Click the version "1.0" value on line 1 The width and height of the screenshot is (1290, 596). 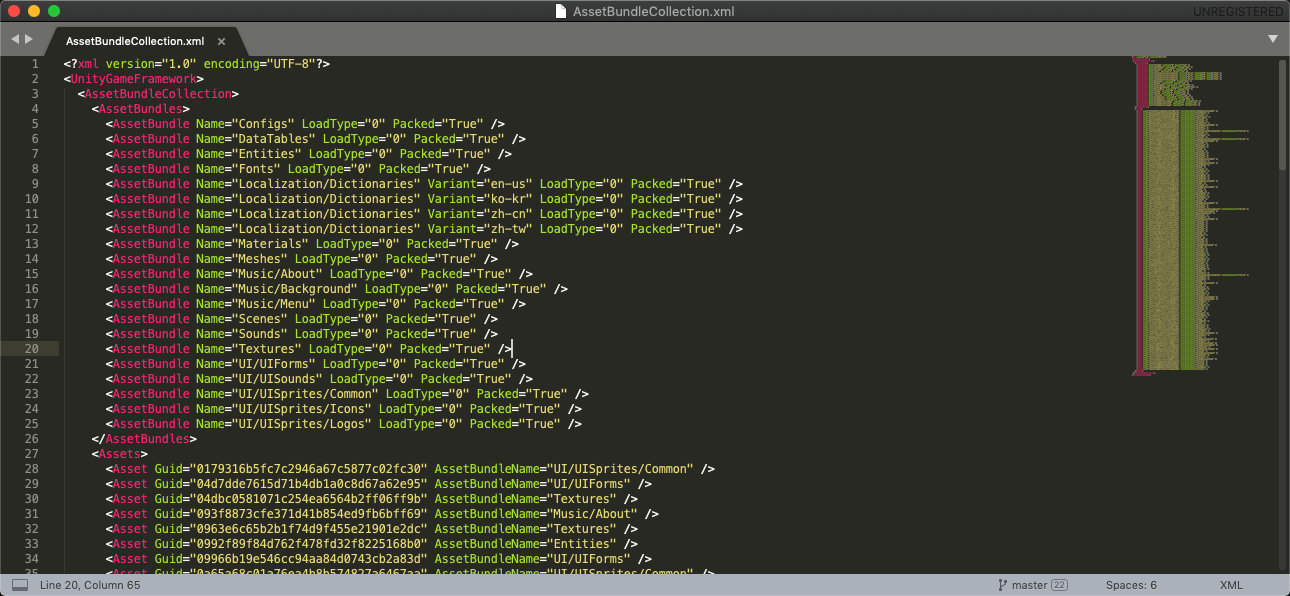(178, 64)
